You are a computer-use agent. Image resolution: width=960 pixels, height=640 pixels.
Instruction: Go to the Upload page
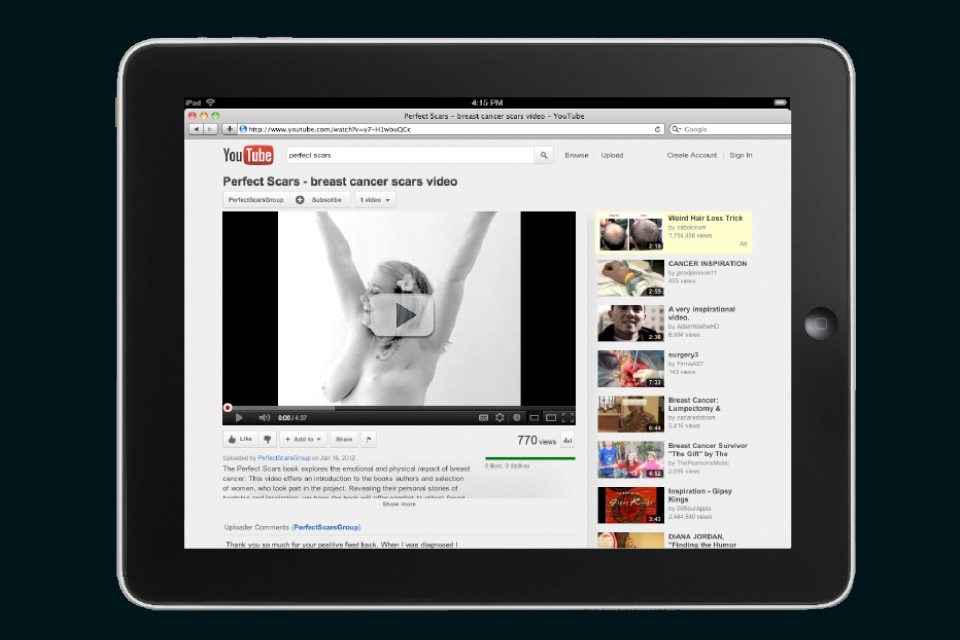tap(612, 155)
